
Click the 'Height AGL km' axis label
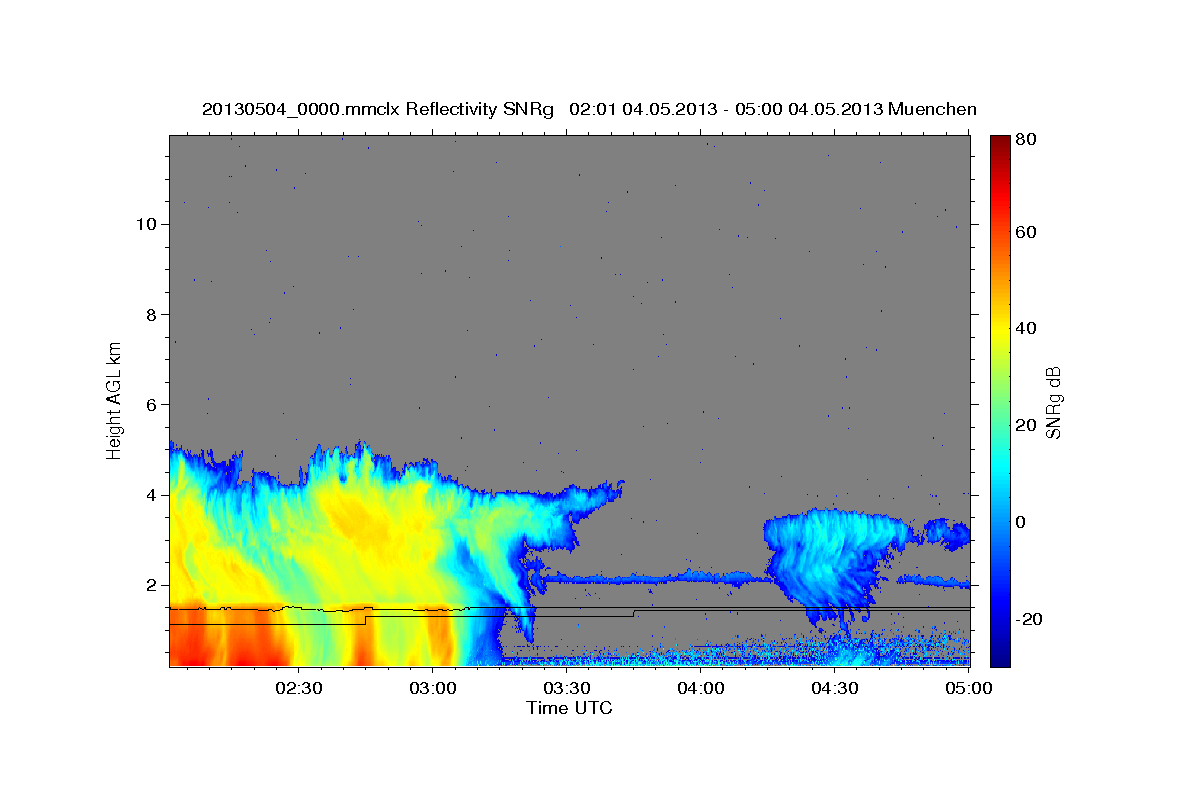(x=115, y=400)
